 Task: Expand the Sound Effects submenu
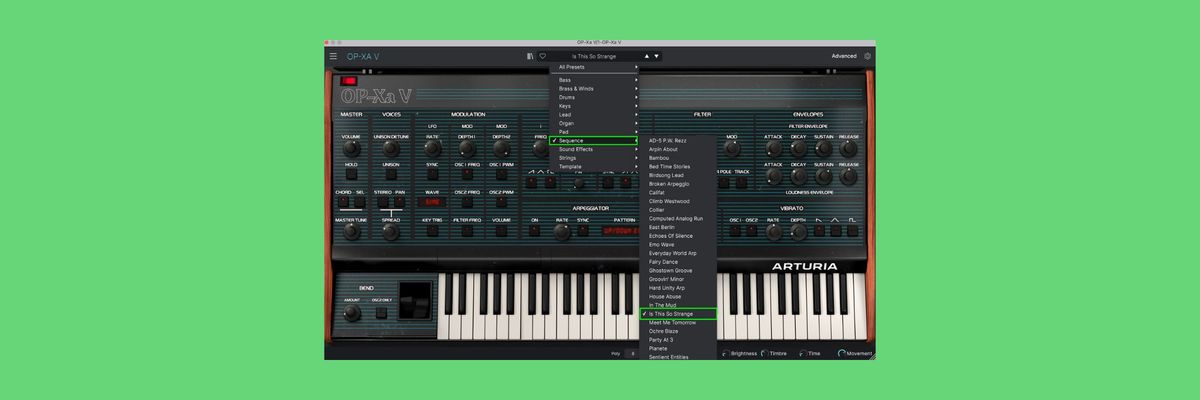tap(595, 149)
